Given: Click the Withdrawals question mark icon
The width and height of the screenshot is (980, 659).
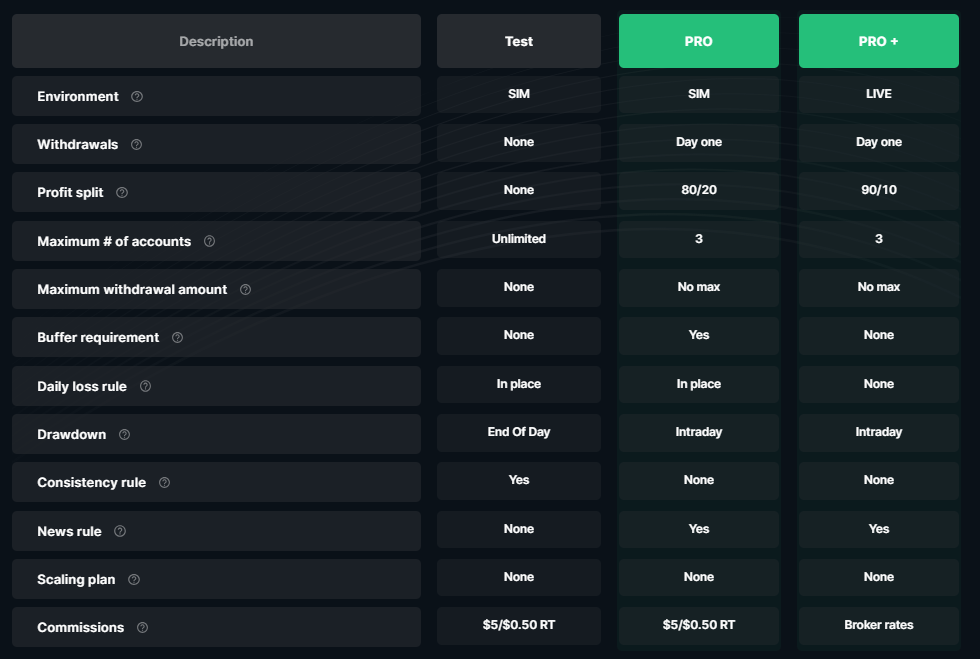Looking at the screenshot, I should click(x=137, y=145).
